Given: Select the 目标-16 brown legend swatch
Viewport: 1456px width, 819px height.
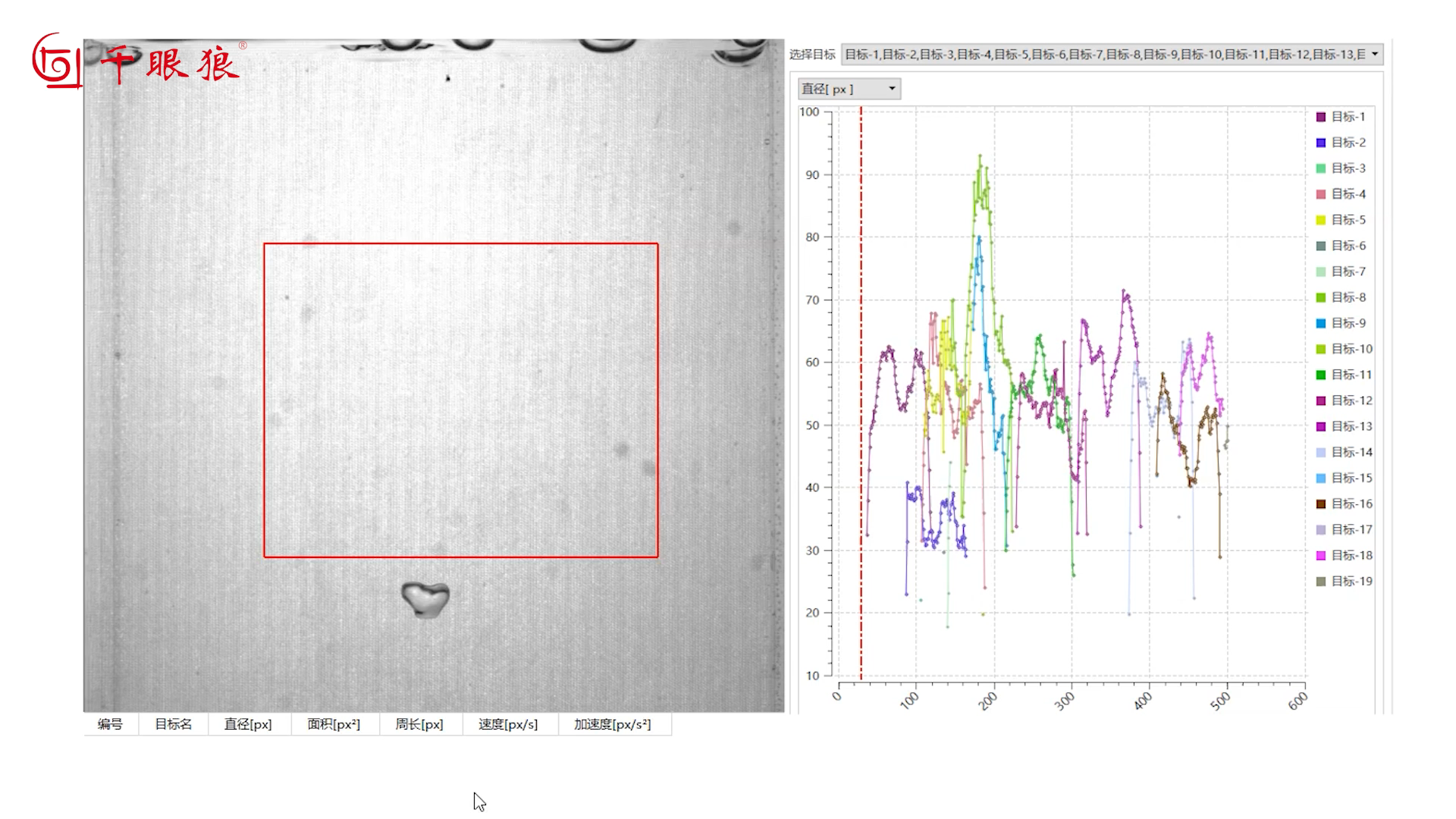Looking at the screenshot, I should coord(1321,504).
